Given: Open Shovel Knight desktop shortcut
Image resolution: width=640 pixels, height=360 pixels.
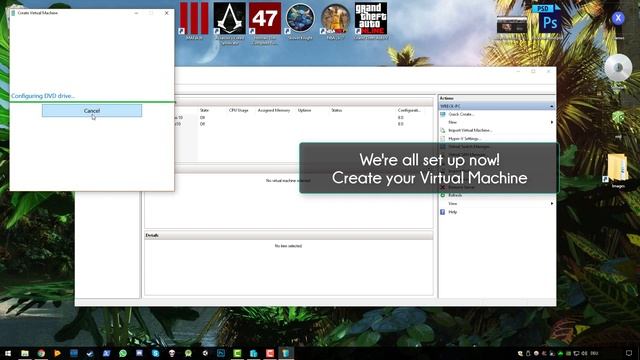Looking at the screenshot, I should [300, 20].
